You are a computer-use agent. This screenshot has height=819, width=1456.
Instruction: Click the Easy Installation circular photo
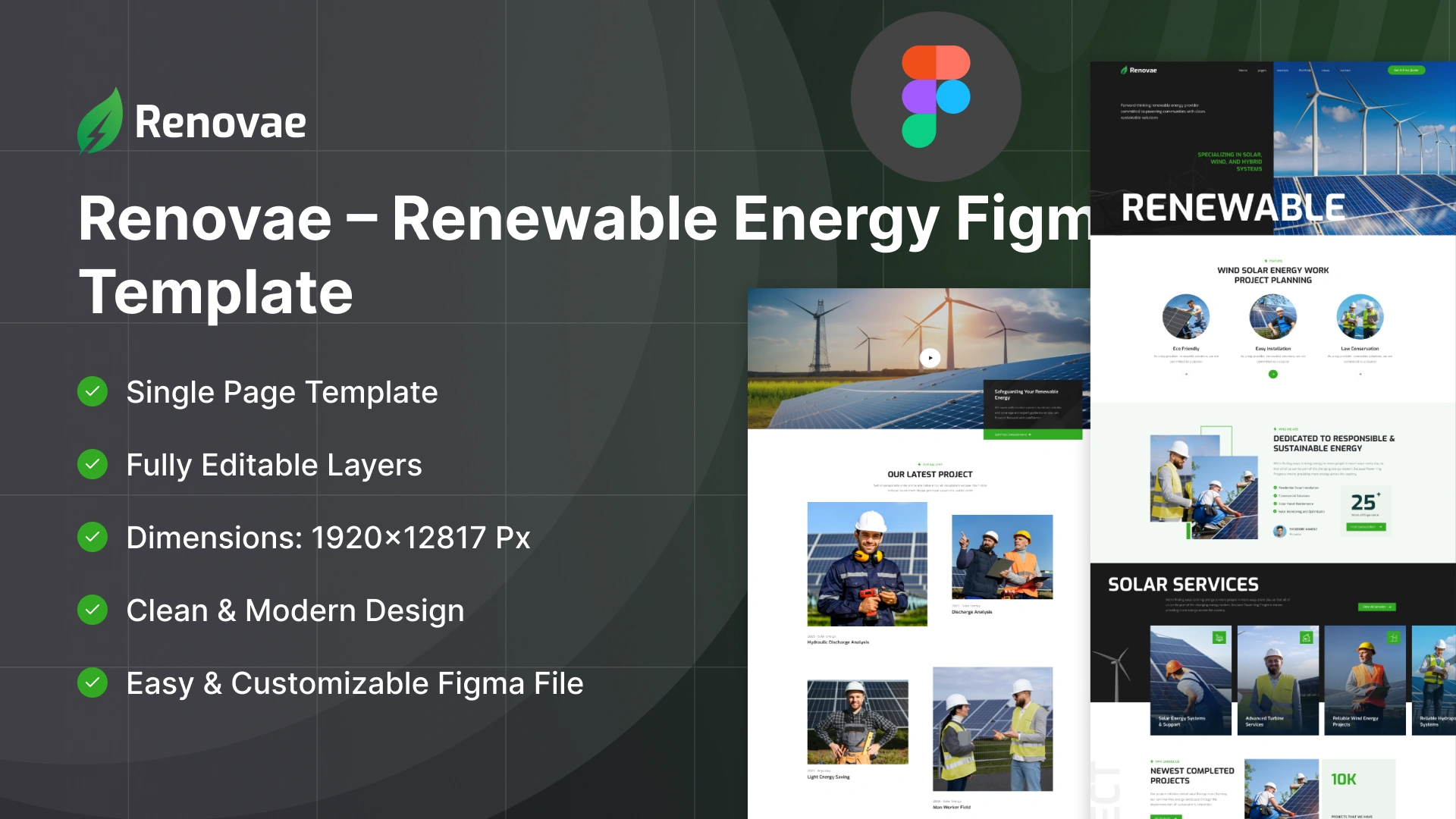pyautogui.click(x=1273, y=316)
